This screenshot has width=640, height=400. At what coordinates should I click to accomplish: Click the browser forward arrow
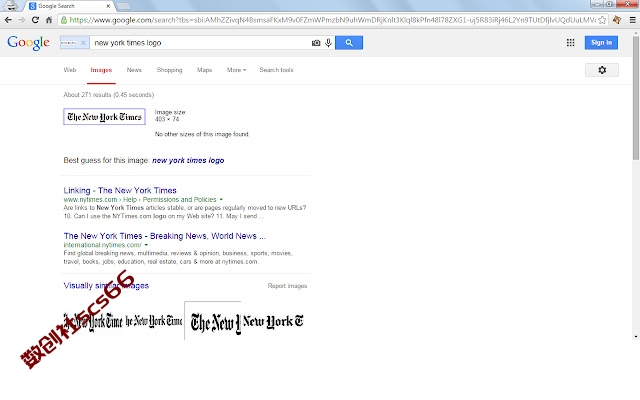pos(21,20)
